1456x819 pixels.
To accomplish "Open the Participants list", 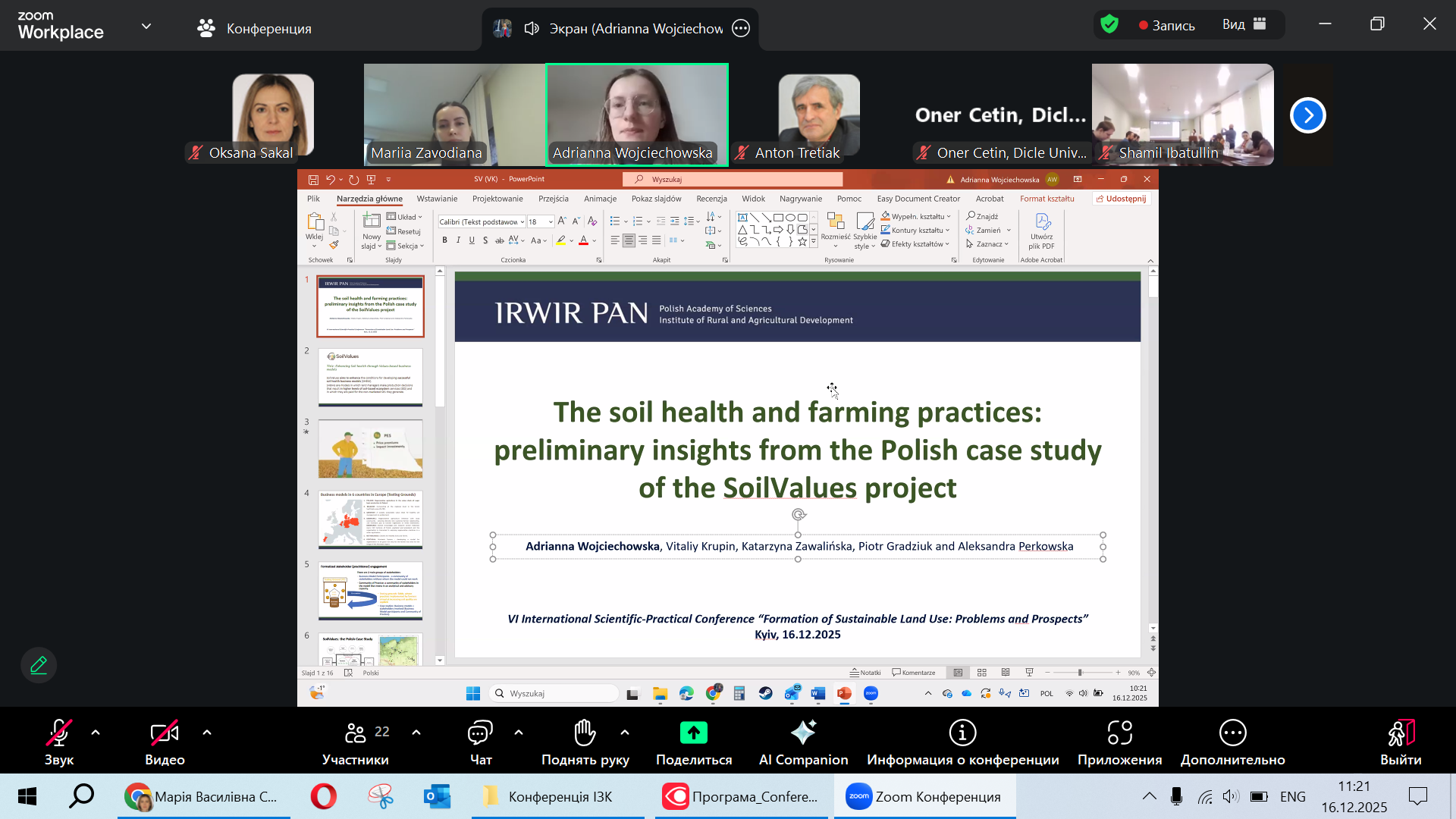I will coord(356,733).
